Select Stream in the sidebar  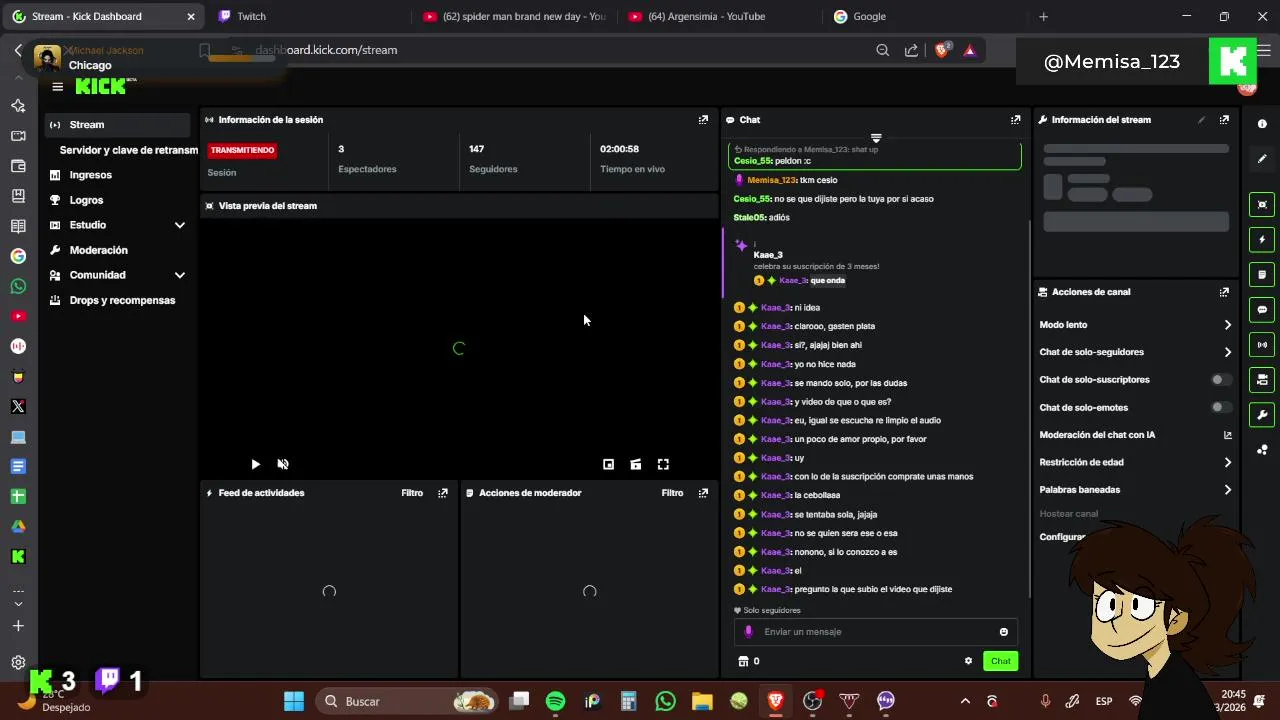tap(118, 125)
